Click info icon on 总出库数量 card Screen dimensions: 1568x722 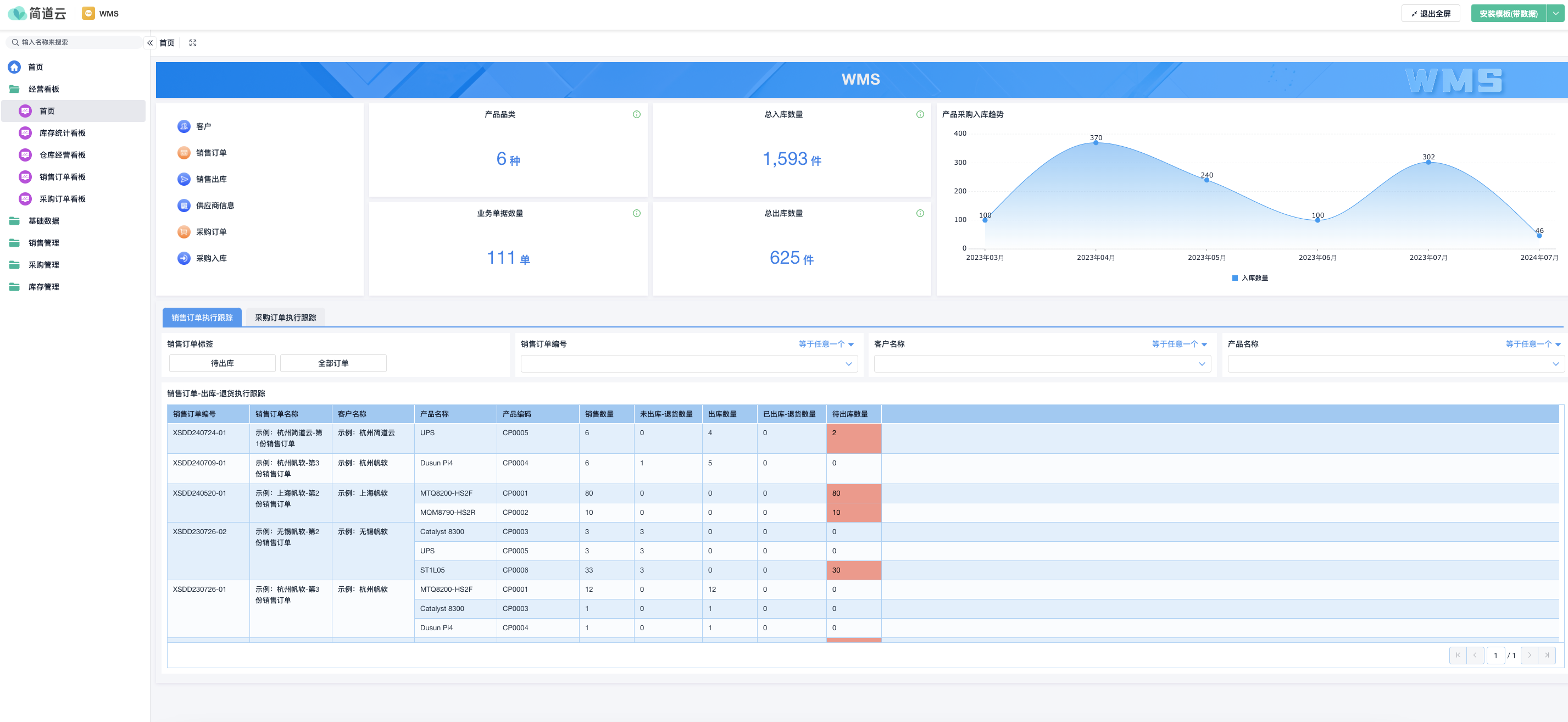click(919, 213)
